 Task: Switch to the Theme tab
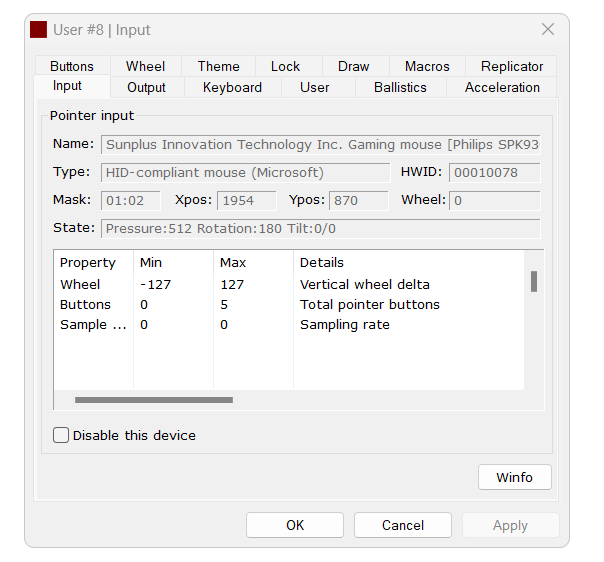tap(218, 66)
